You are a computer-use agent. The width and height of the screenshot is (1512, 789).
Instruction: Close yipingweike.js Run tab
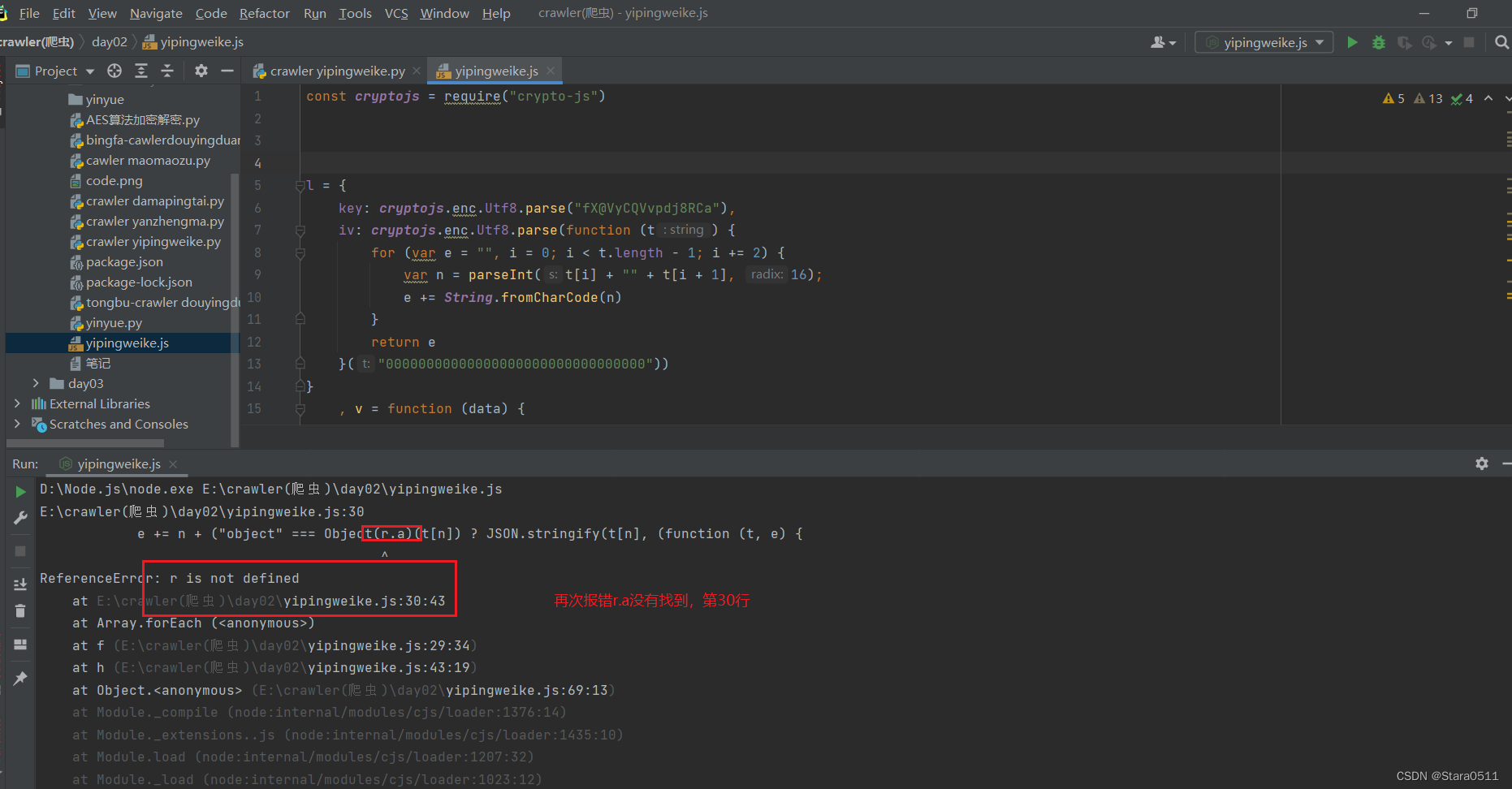pyautogui.click(x=173, y=464)
